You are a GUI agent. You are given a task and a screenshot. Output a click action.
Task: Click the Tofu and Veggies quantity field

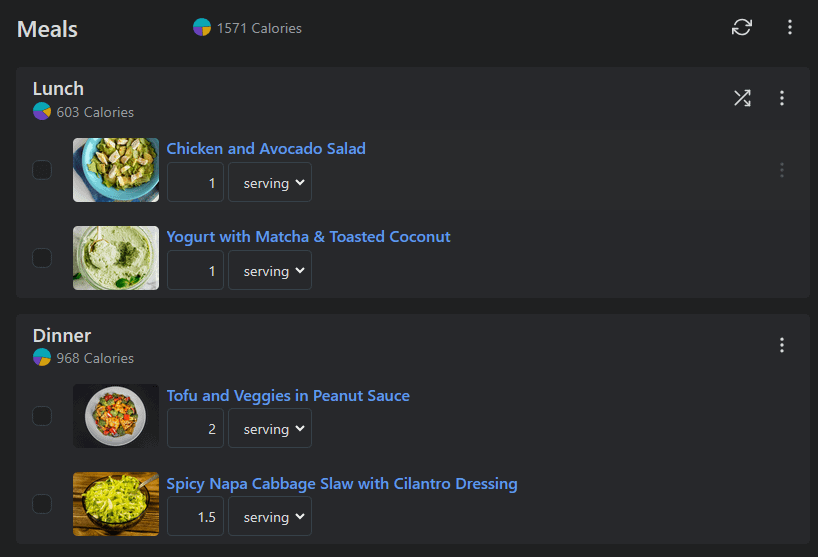click(195, 429)
